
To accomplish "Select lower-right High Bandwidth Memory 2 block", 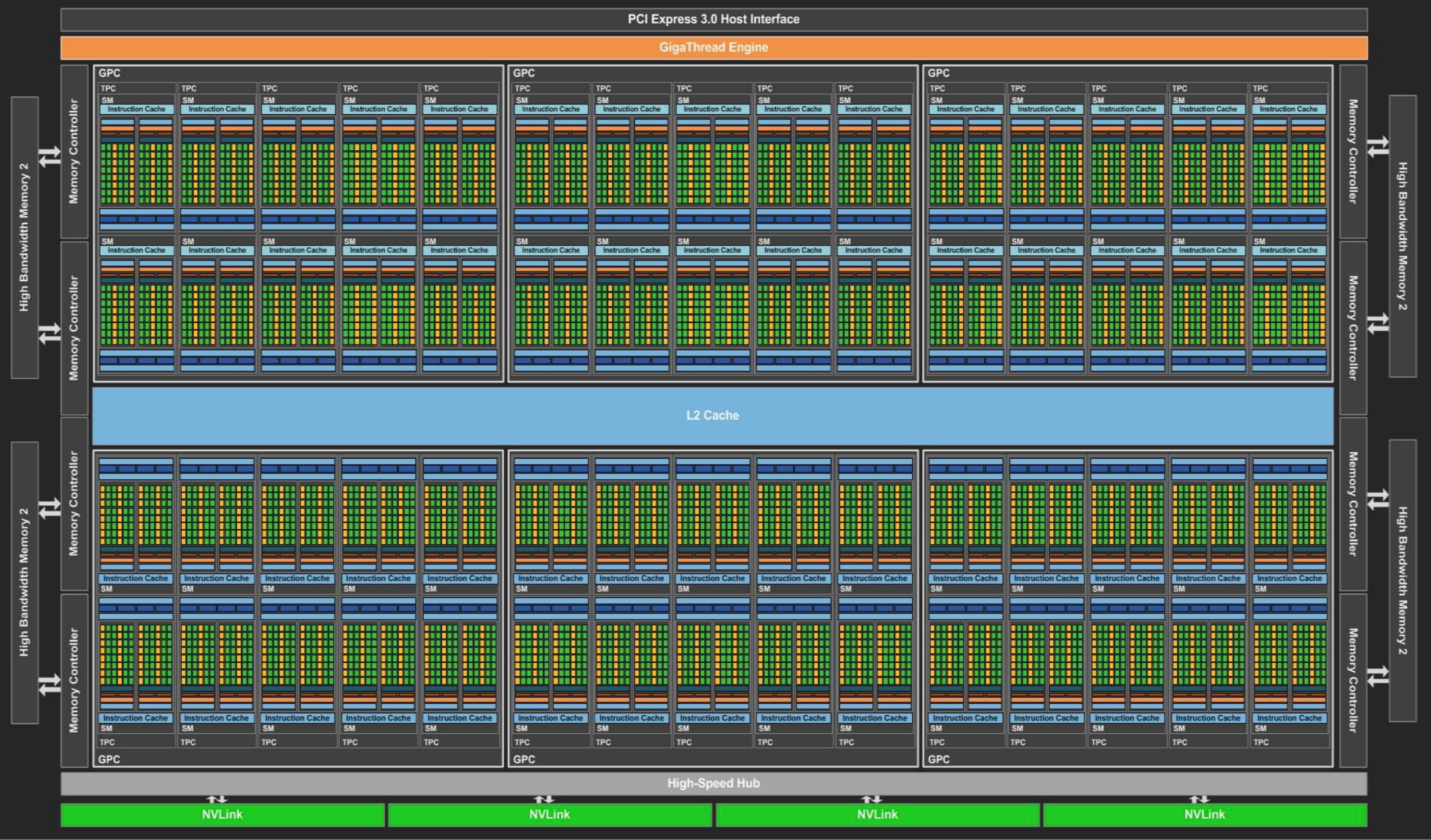I will 1403,581.
